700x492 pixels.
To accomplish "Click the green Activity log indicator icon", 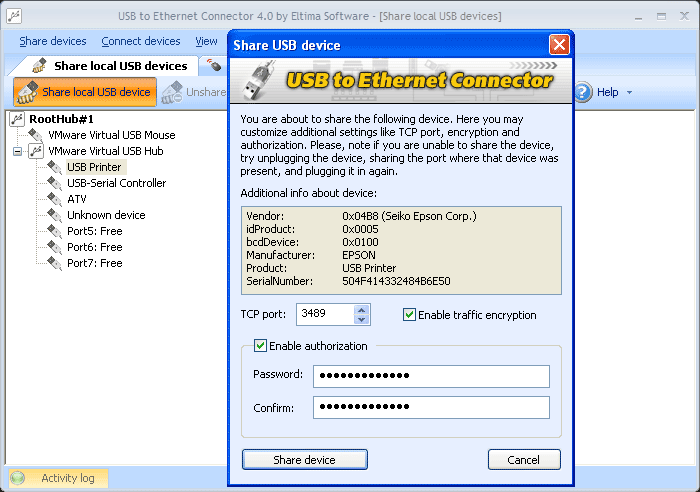I will 17,478.
